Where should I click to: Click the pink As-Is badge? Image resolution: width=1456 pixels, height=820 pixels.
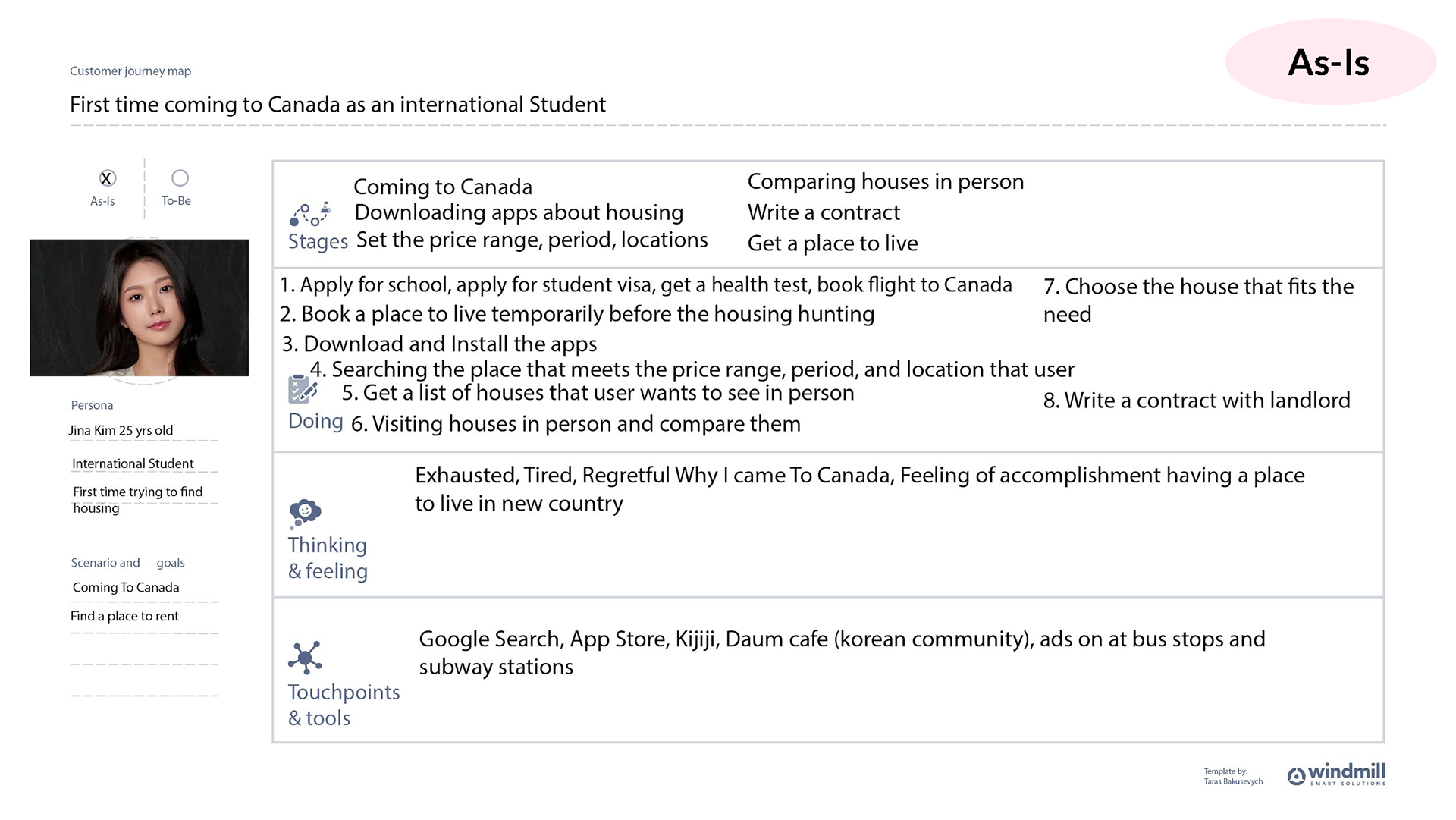click(x=1330, y=62)
